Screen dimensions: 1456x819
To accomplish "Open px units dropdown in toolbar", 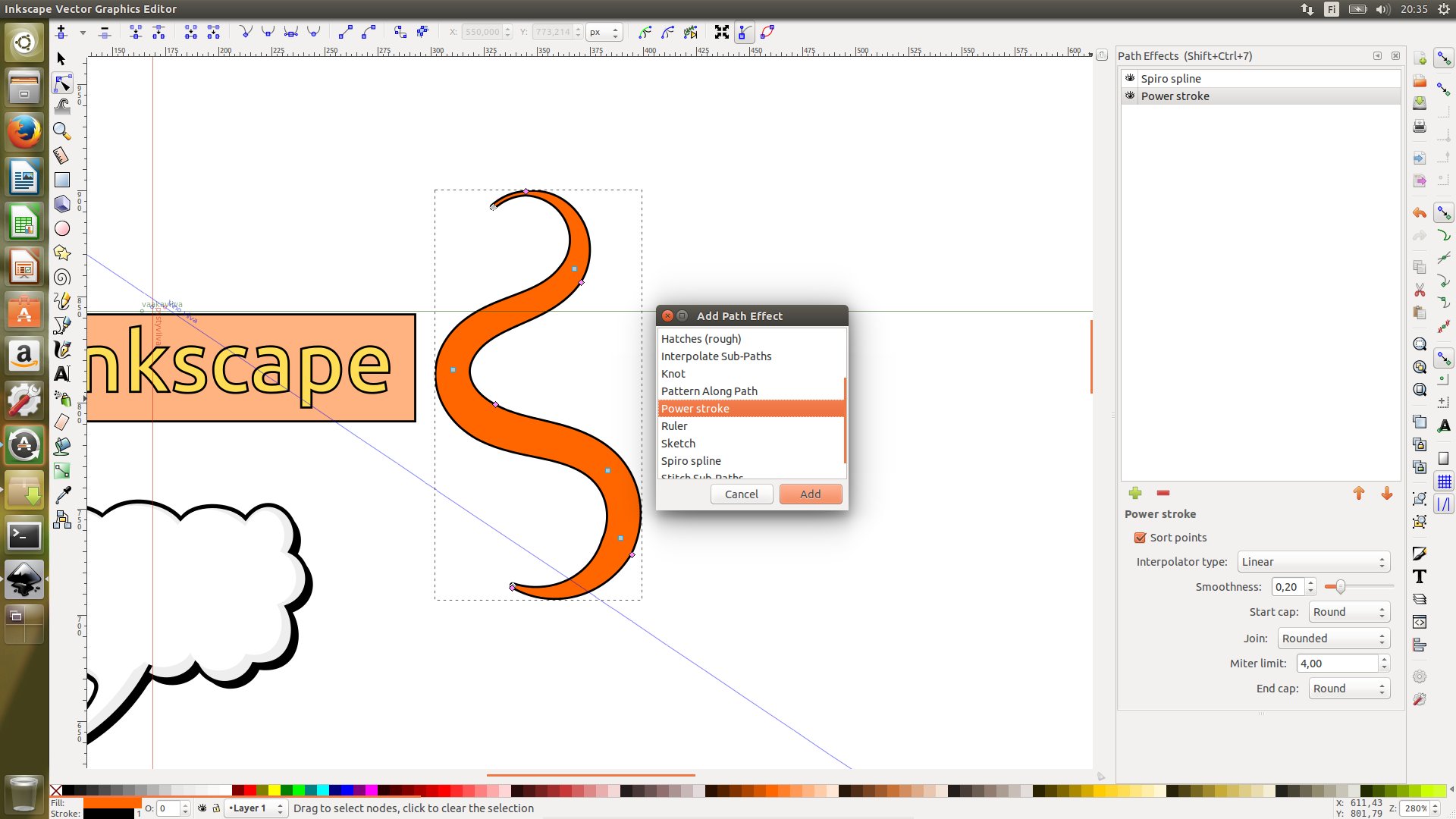I will [x=604, y=32].
